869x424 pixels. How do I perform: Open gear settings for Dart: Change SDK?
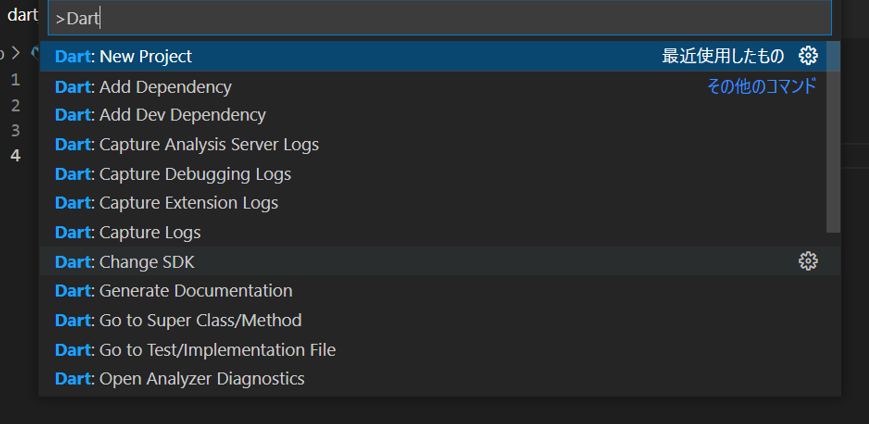(x=807, y=261)
